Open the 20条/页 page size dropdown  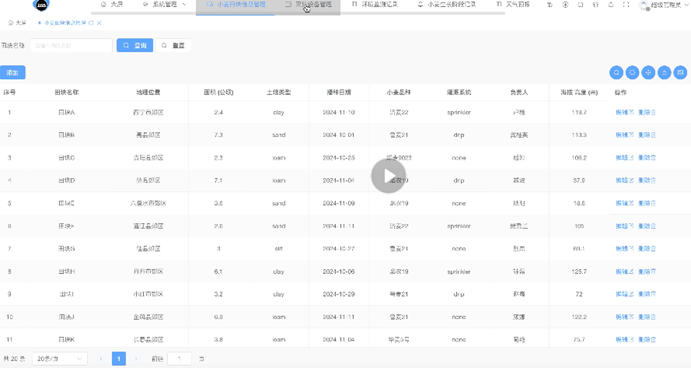click(x=59, y=359)
